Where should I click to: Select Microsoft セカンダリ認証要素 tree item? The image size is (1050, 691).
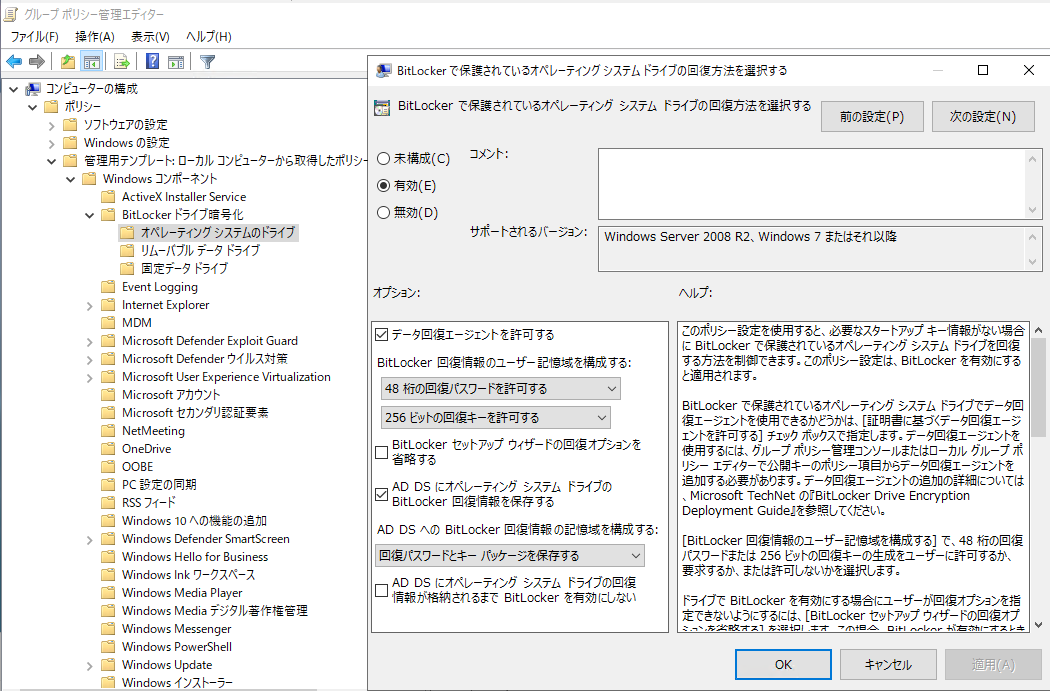(195, 412)
